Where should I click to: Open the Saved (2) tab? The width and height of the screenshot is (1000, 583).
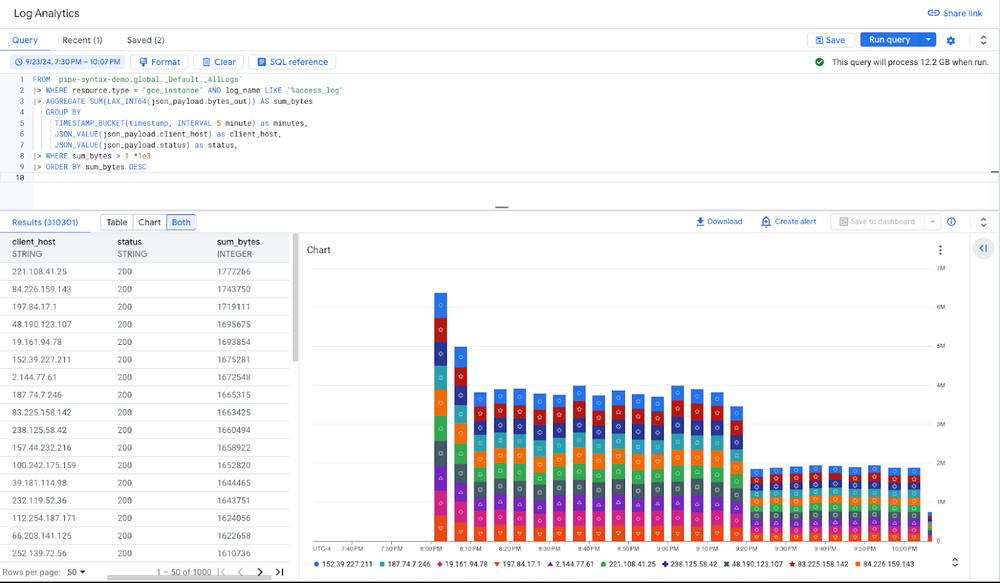point(146,40)
